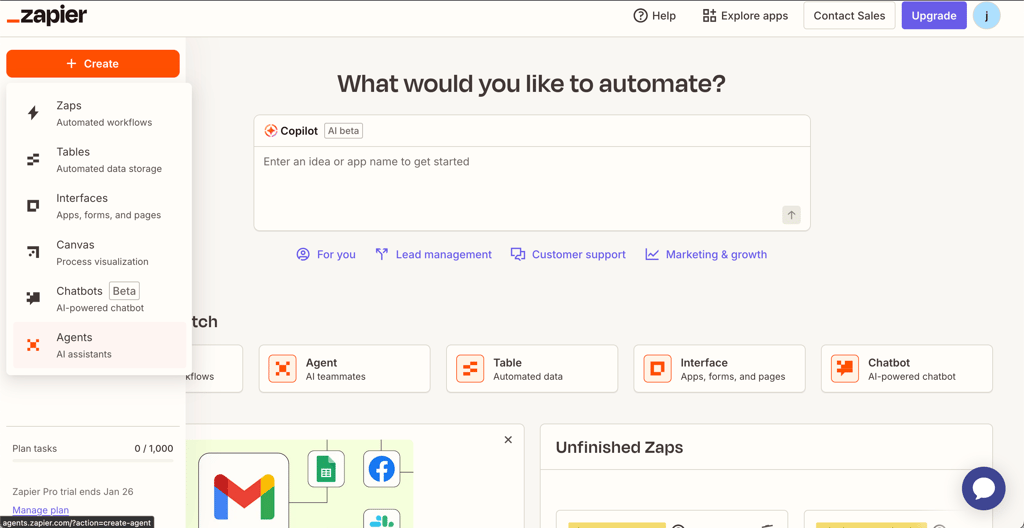Click the Contact Sales button
Viewport: 1024px width, 528px height.
[x=849, y=16]
